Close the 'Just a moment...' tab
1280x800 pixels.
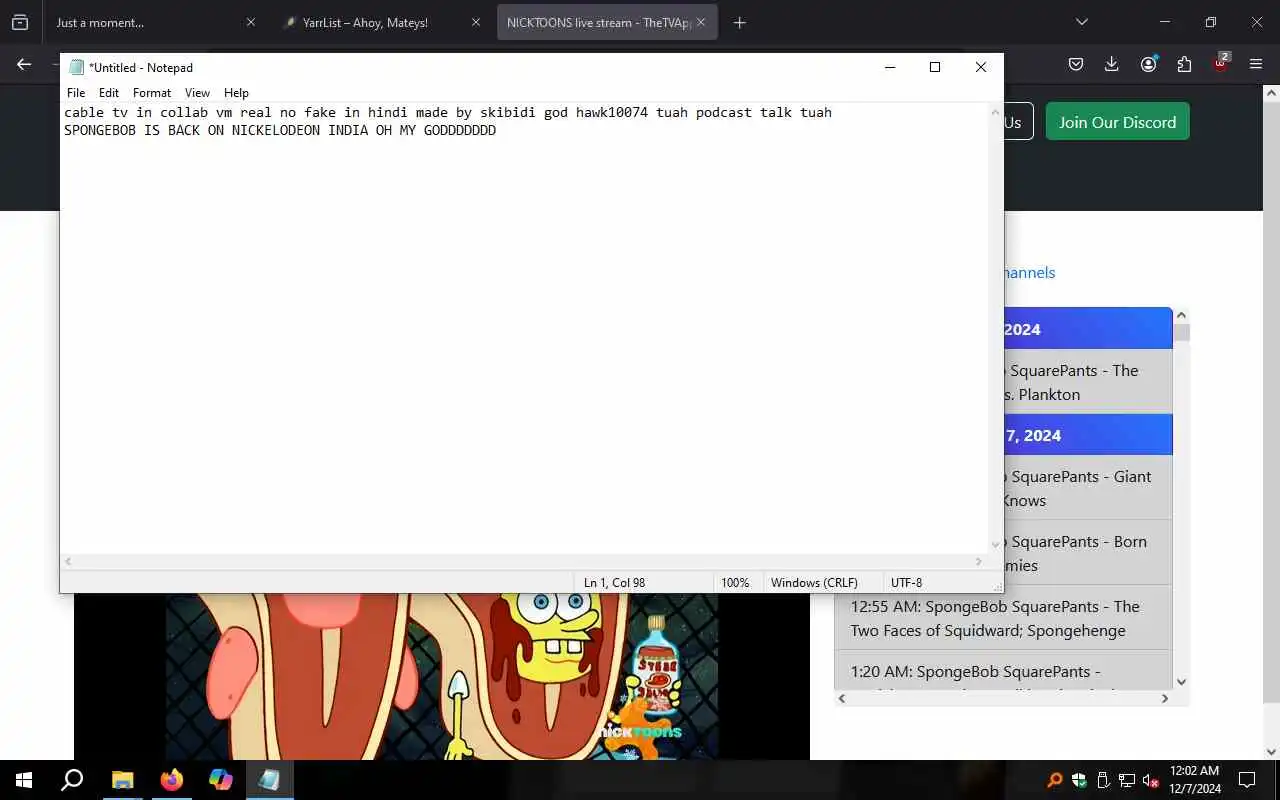click(250, 22)
